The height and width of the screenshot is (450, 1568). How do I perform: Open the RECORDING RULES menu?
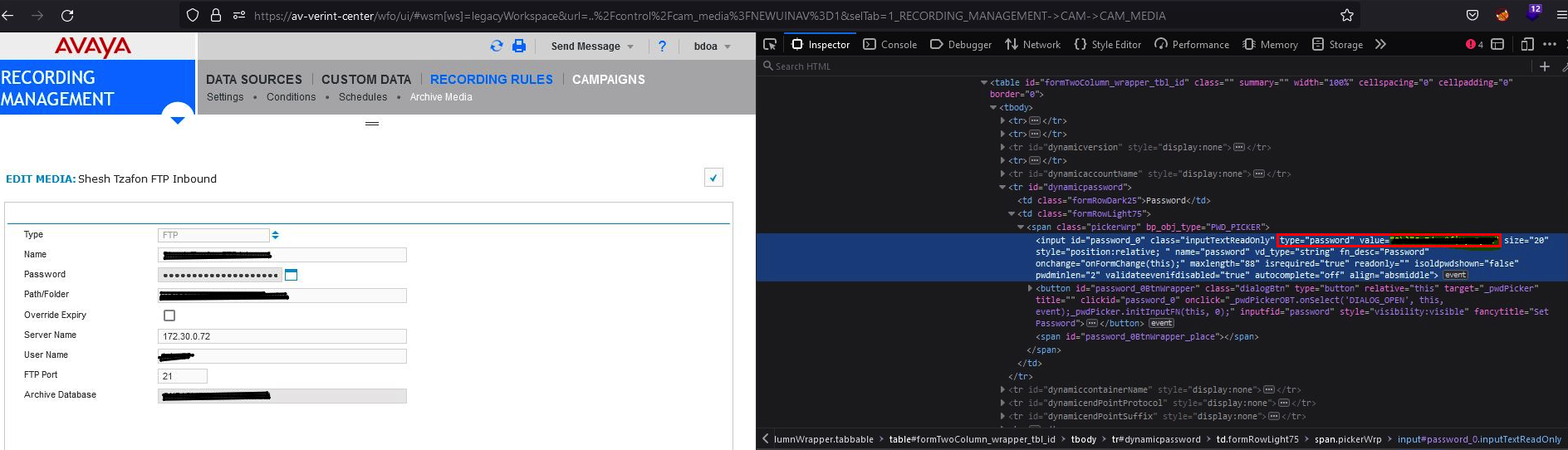click(492, 80)
